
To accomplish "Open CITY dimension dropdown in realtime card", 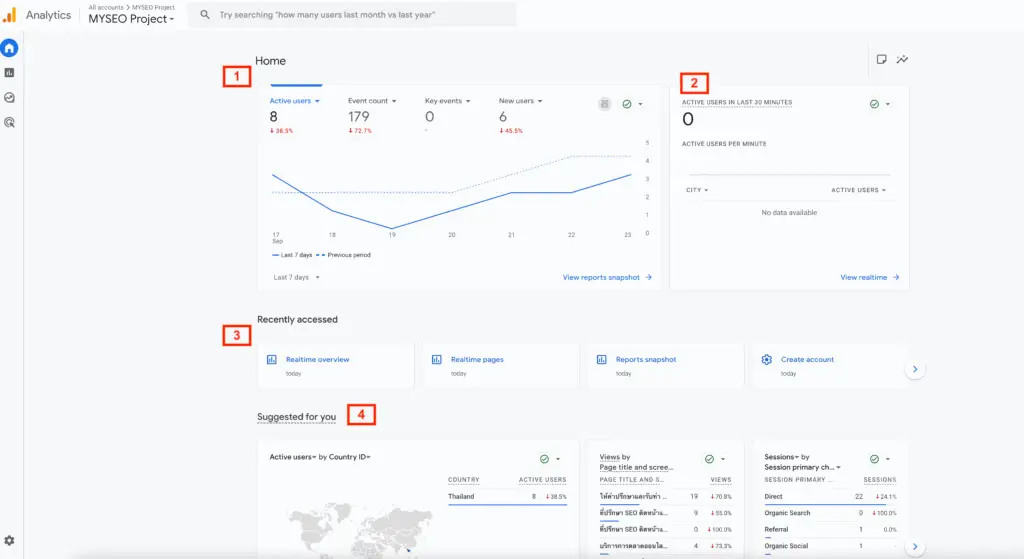I will (x=697, y=190).
